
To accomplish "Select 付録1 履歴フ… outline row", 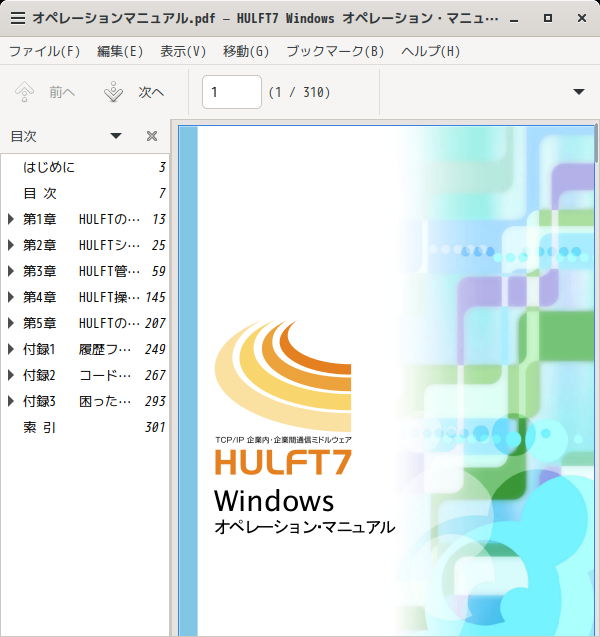I will coord(84,349).
